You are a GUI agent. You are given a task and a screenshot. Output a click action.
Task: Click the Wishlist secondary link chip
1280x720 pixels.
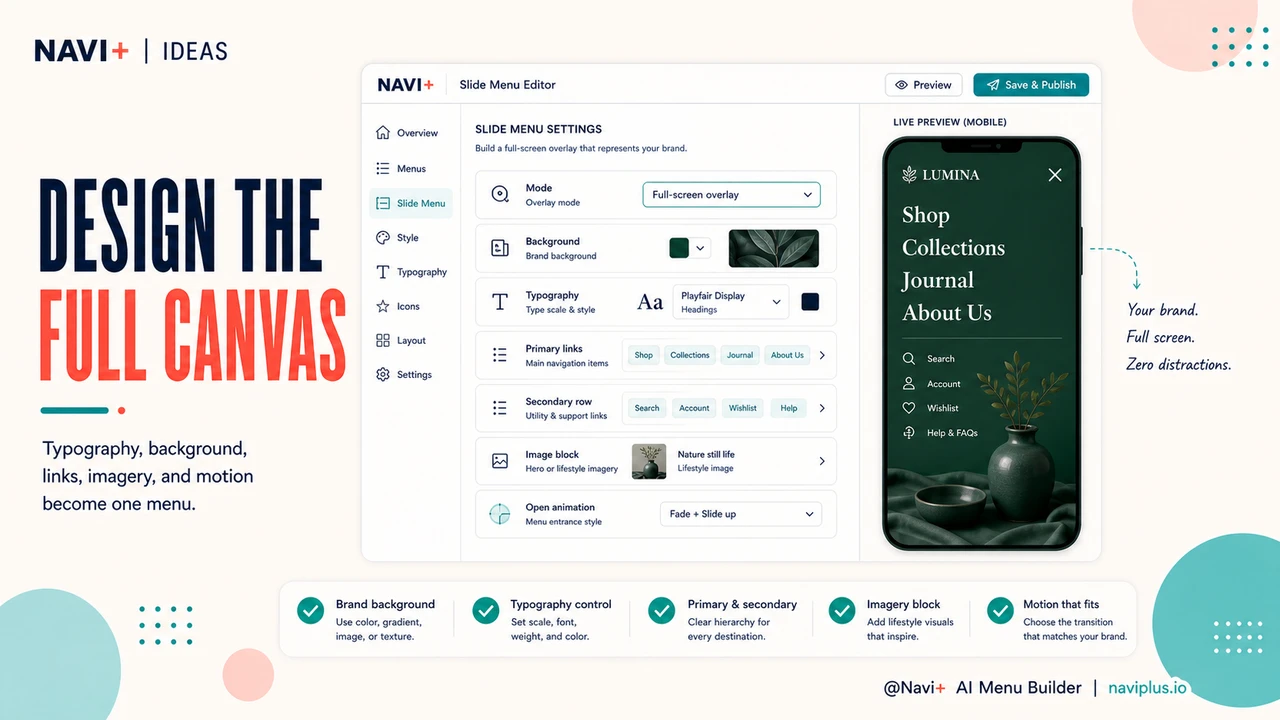pyautogui.click(x=743, y=408)
